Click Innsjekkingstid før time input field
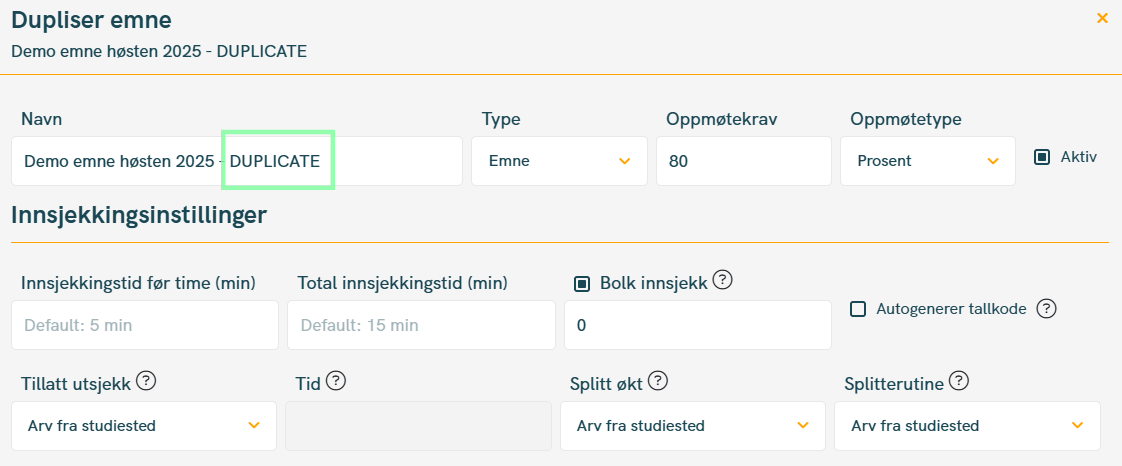Viewport: 1122px width, 466px height. click(145, 325)
